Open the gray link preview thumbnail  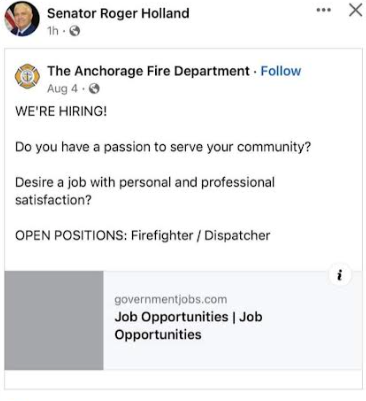tap(54, 320)
